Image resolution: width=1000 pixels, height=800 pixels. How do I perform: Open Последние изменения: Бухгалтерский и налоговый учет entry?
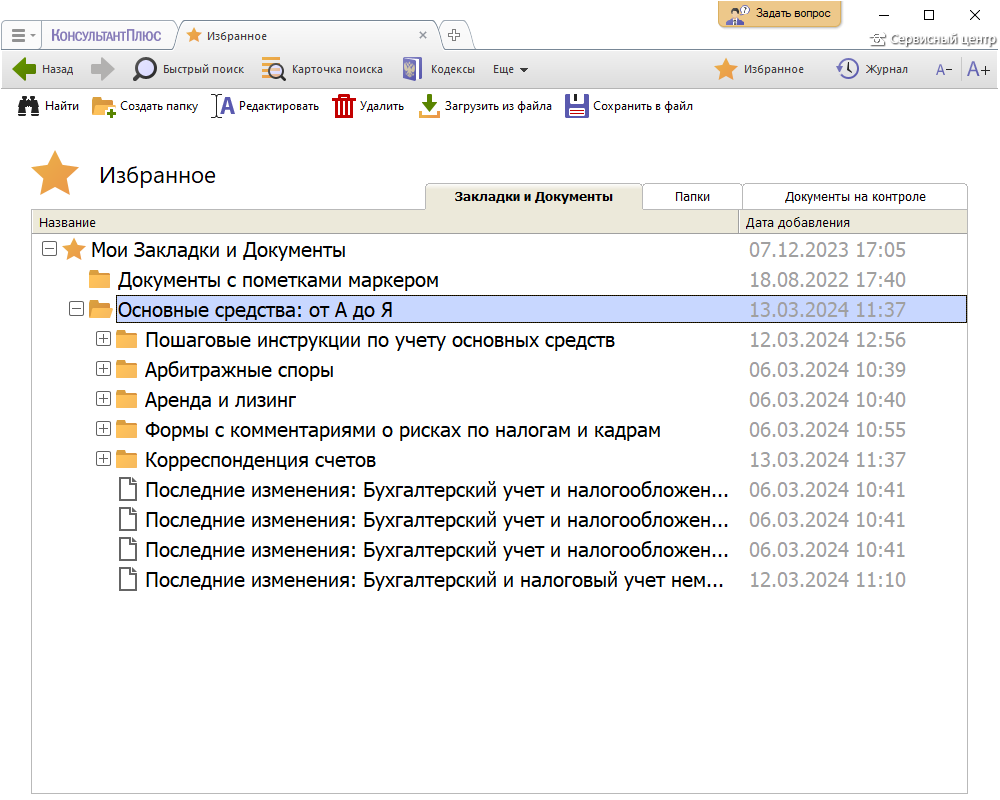click(x=434, y=579)
